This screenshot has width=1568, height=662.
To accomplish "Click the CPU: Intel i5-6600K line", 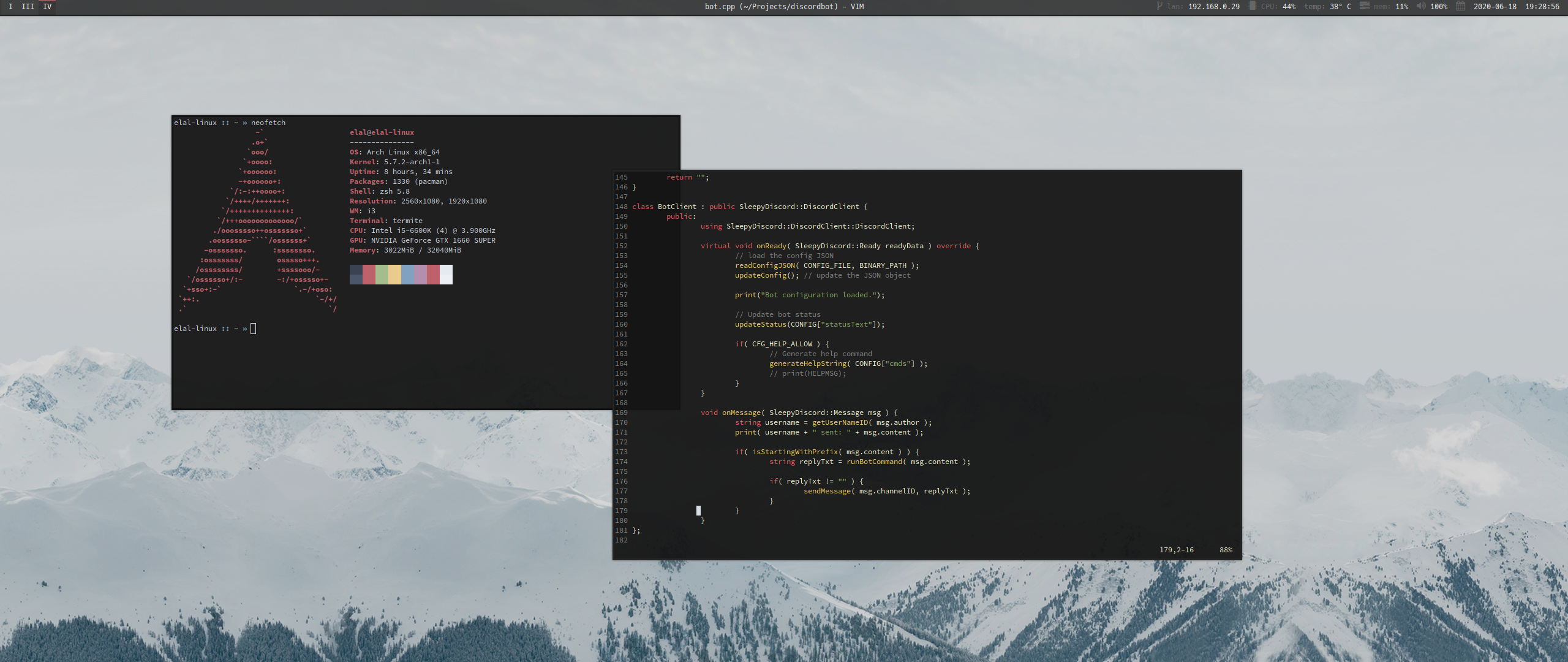I will (x=423, y=230).
